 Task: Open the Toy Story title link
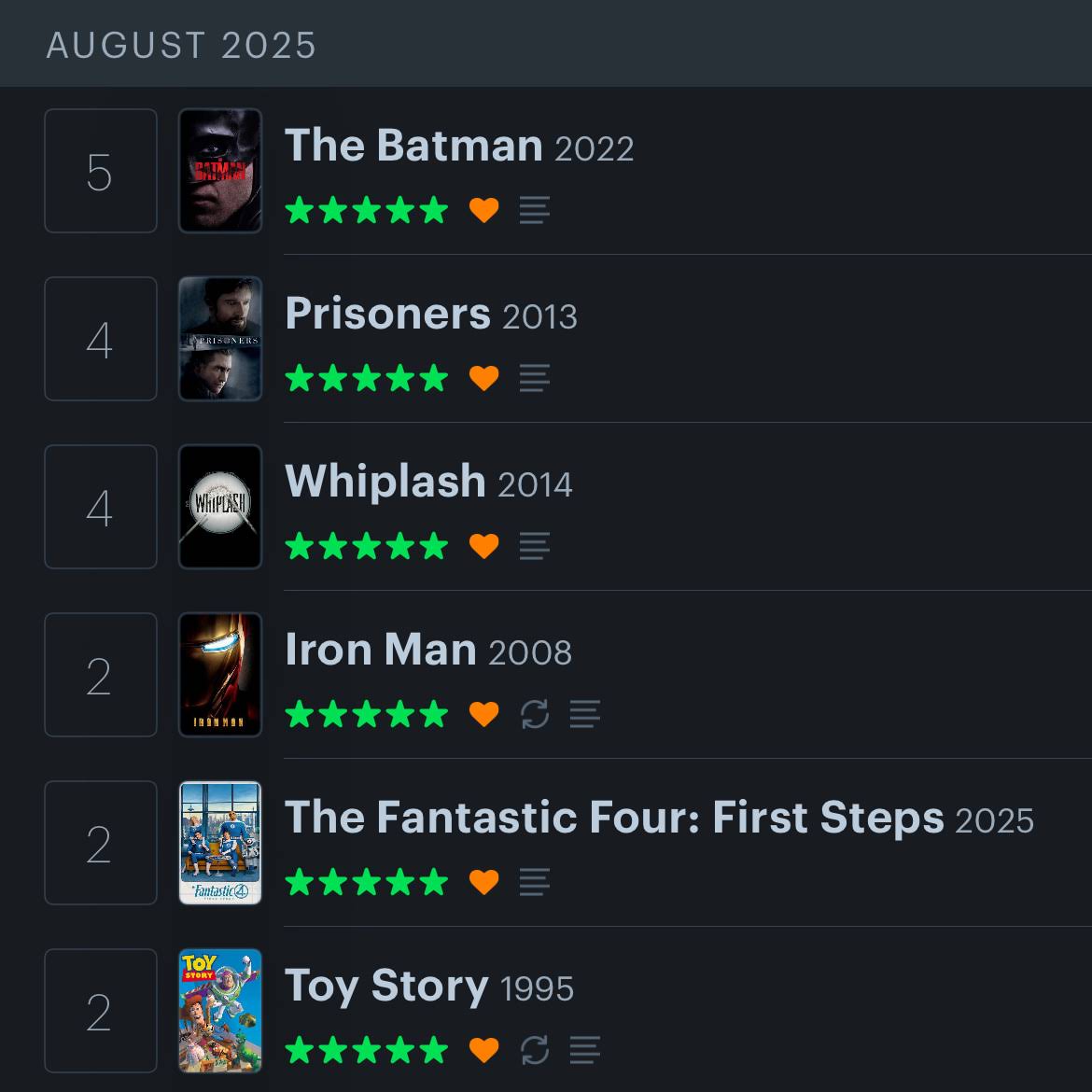[385, 986]
